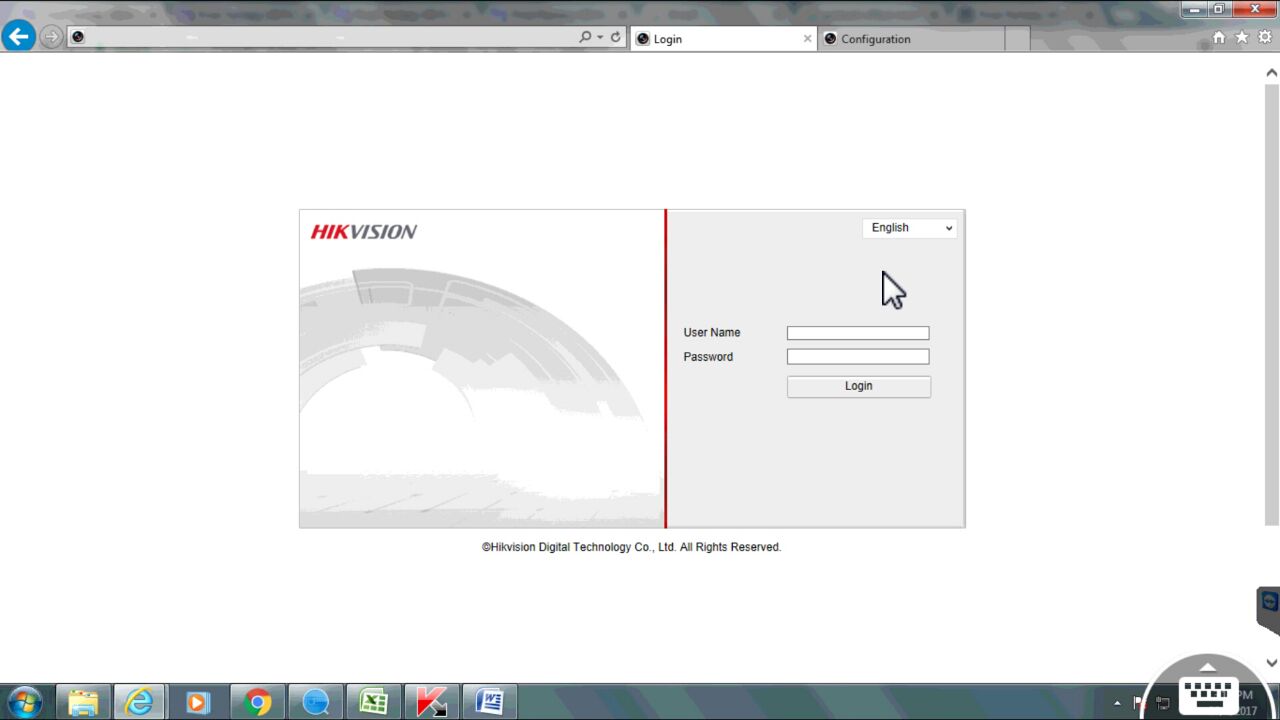Click the browser Home icon

click(1219, 37)
